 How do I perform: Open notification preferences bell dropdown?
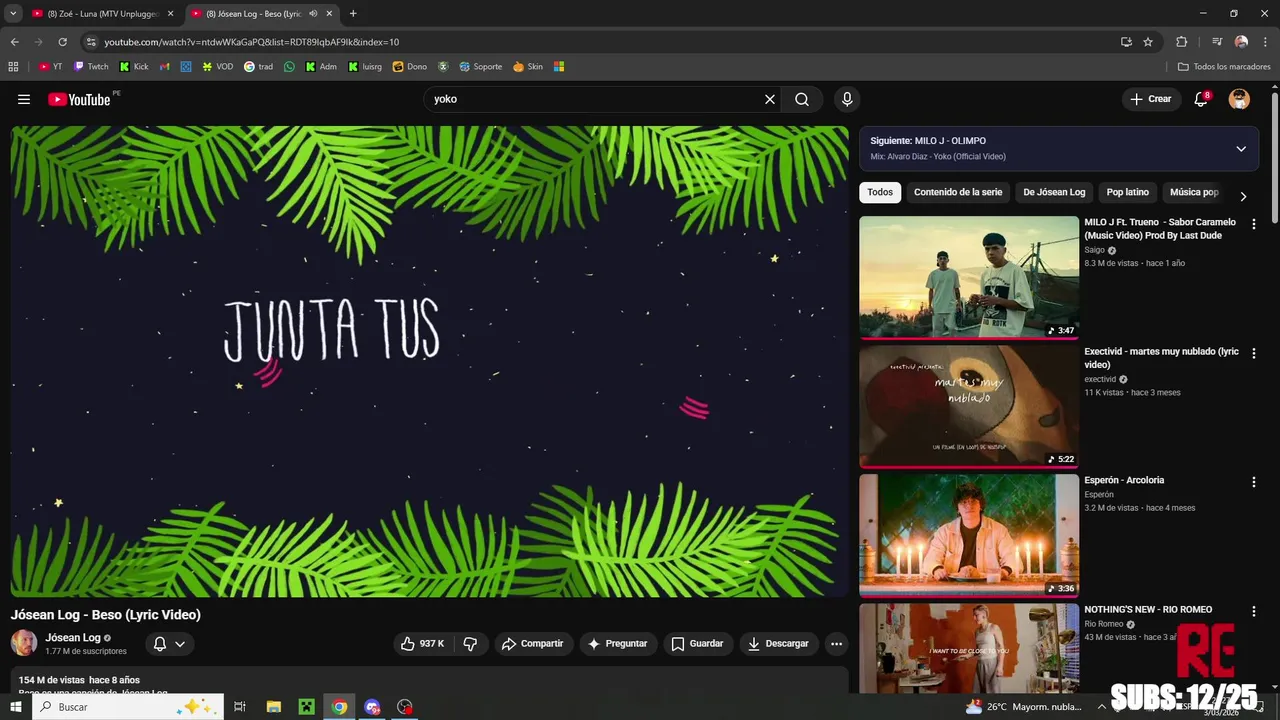click(169, 644)
